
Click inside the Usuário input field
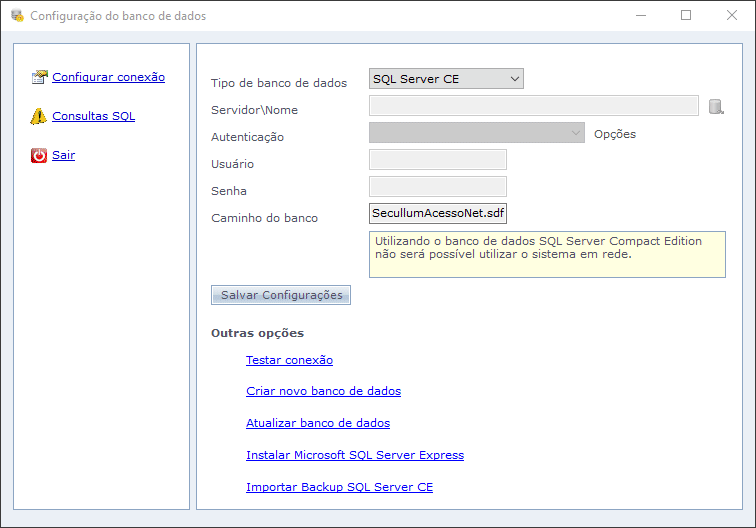(x=438, y=160)
